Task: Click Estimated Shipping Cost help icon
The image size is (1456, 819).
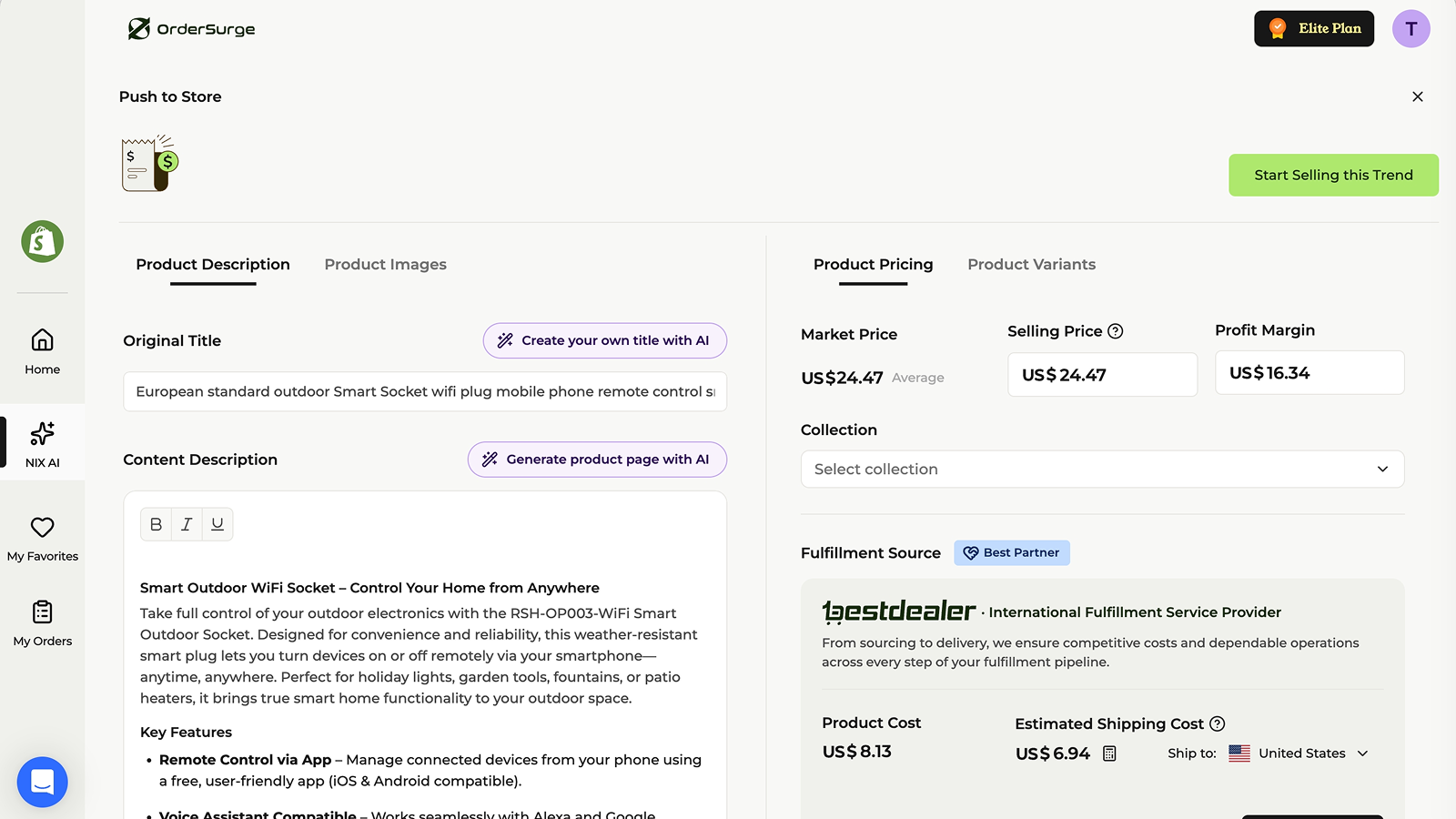Action: pos(1218,723)
